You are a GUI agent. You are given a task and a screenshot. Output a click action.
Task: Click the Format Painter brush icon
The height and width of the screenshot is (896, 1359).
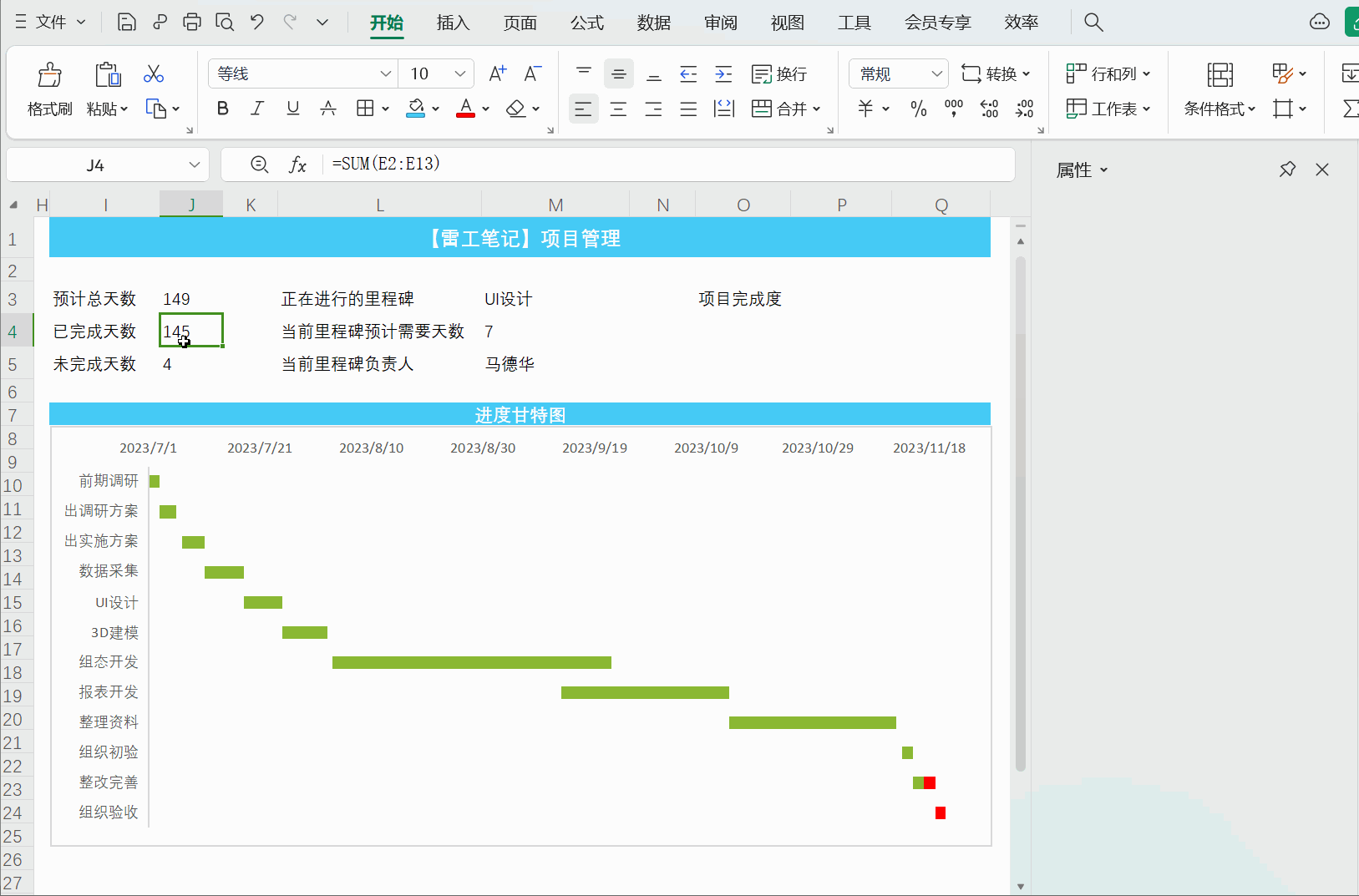(x=49, y=75)
